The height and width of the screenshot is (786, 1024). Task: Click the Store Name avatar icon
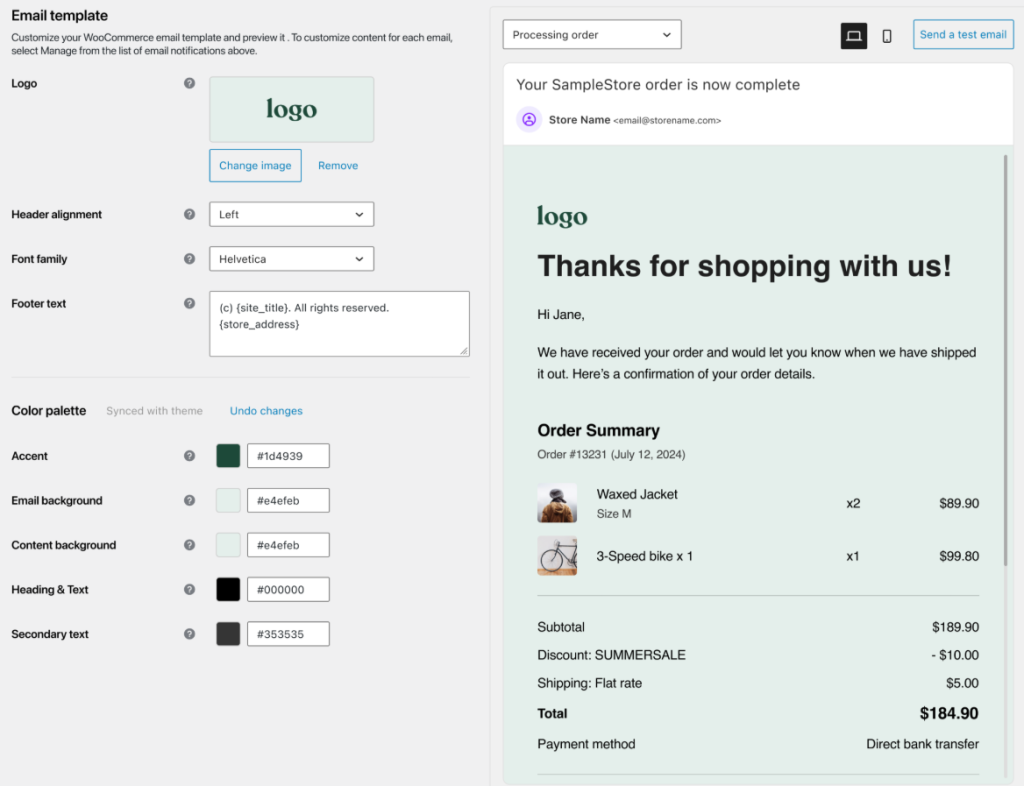tap(528, 119)
